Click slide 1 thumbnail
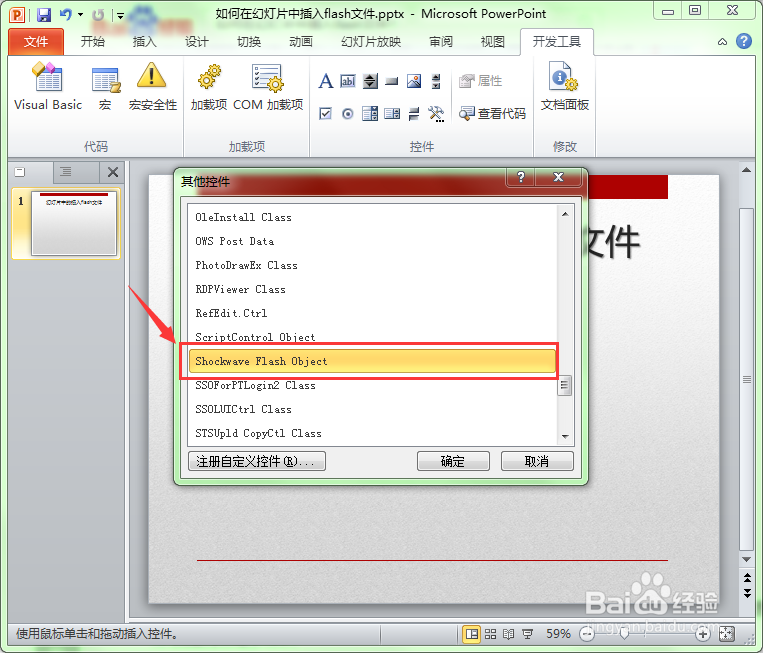This screenshot has width=763, height=653. click(74, 223)
